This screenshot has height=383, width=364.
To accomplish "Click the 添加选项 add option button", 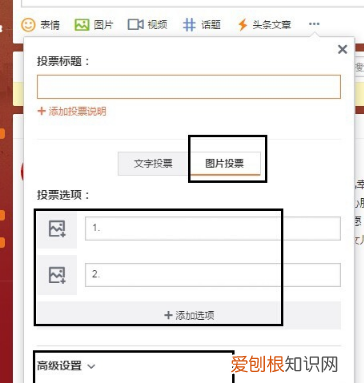I will [x=189, y=315].
